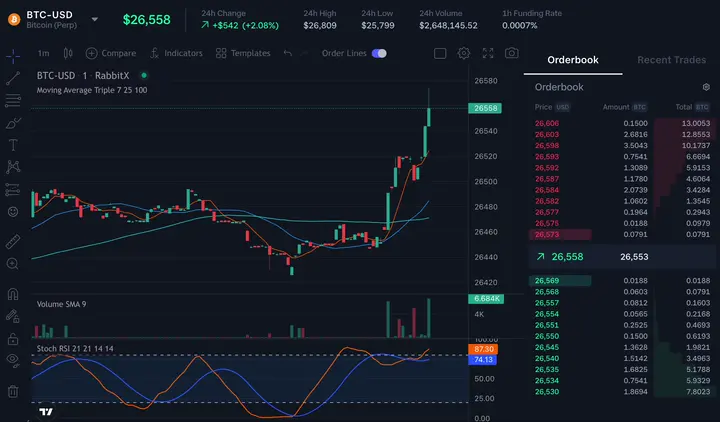Click the Compare symbol button
Screen dimensions: 720x422
tap(111, 53)
